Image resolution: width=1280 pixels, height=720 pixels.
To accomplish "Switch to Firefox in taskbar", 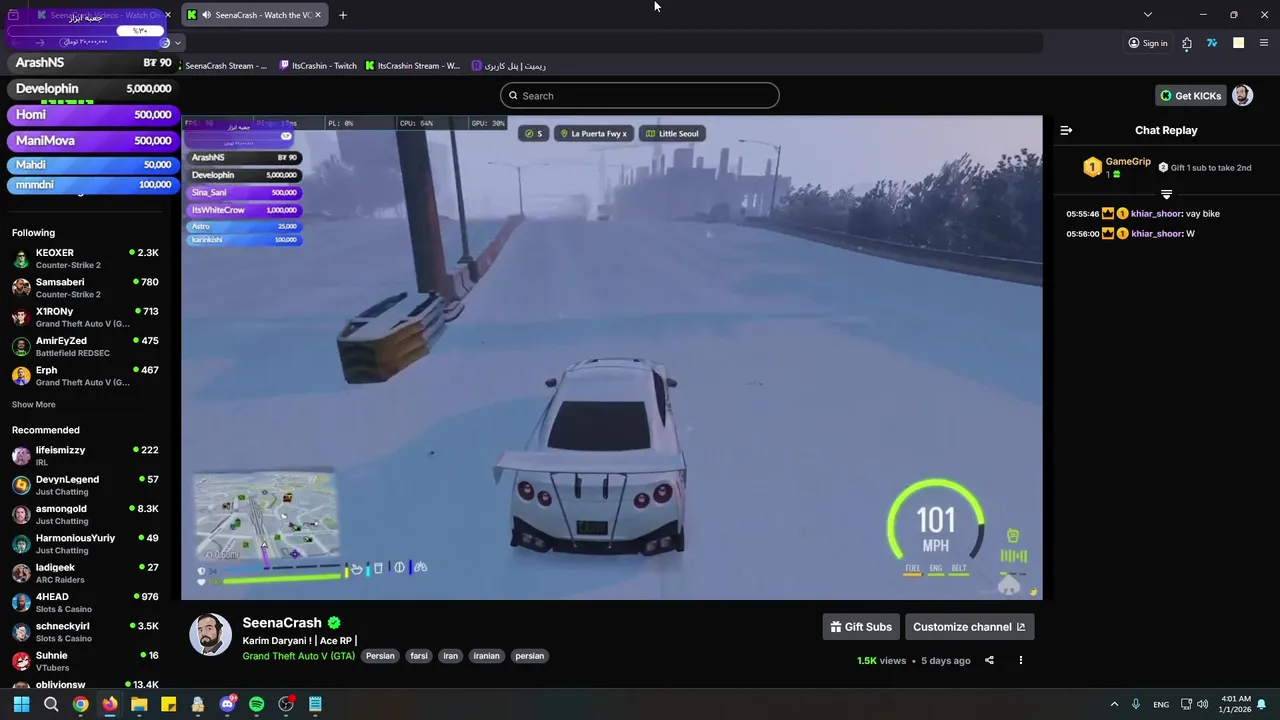I will [x=110, y=704].
